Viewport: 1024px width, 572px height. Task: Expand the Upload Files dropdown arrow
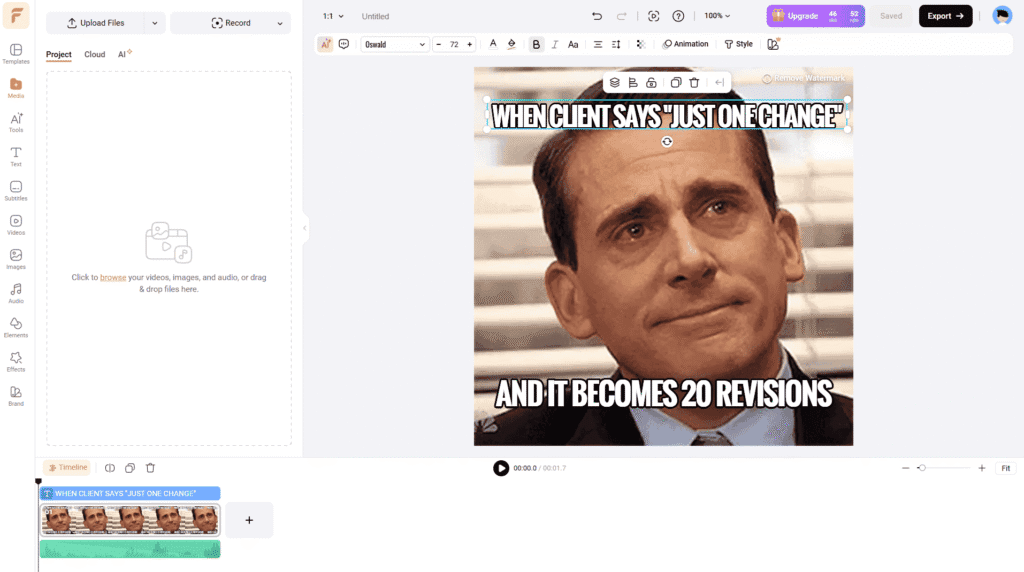pyautogui.click(x=155, y=23)
